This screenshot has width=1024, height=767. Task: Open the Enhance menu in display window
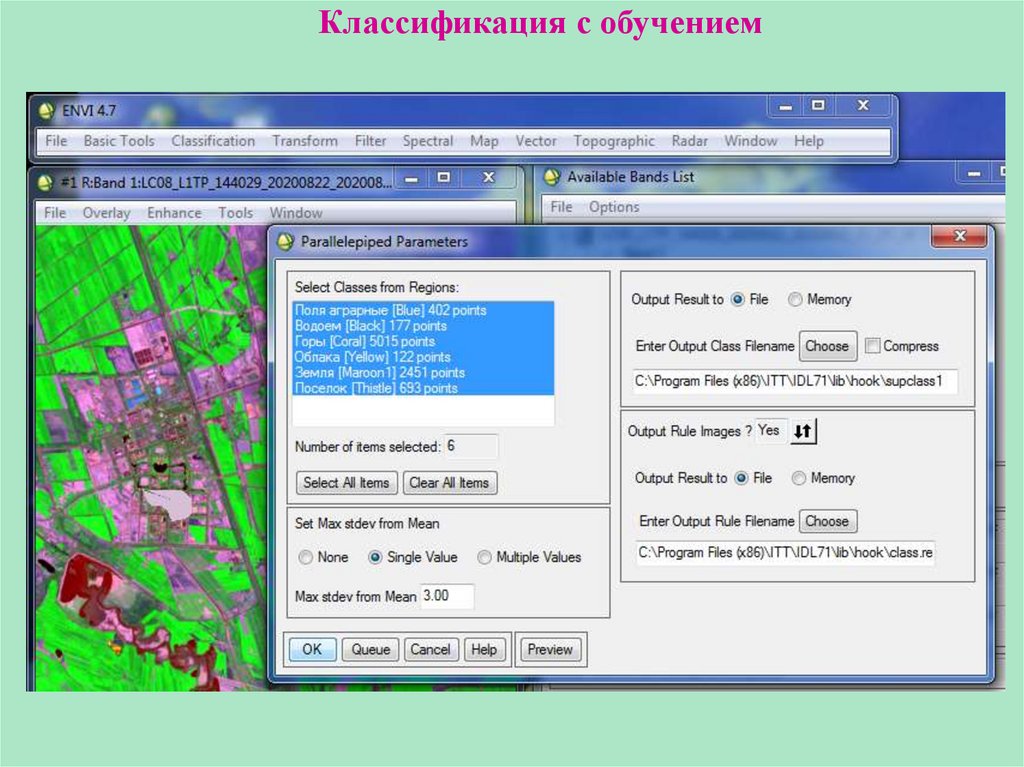[x=174, y=213]
